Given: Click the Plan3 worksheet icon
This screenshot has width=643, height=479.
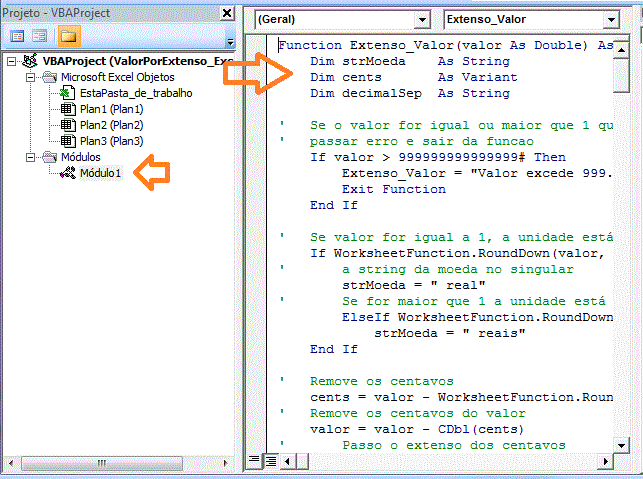Looking at the screenshot, I should pos(68,141).
